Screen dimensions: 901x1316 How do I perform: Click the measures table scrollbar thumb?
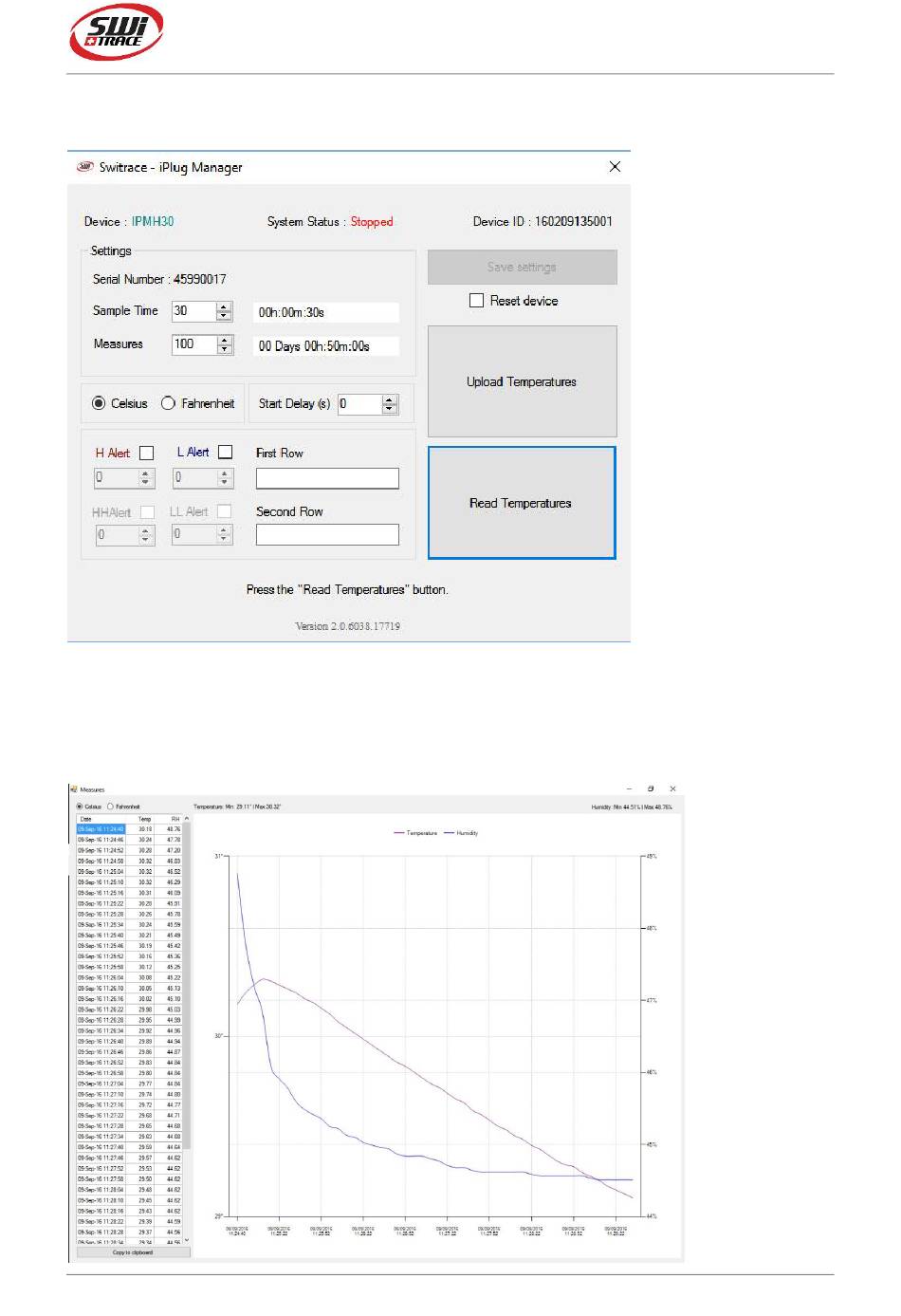click(187, 987)
